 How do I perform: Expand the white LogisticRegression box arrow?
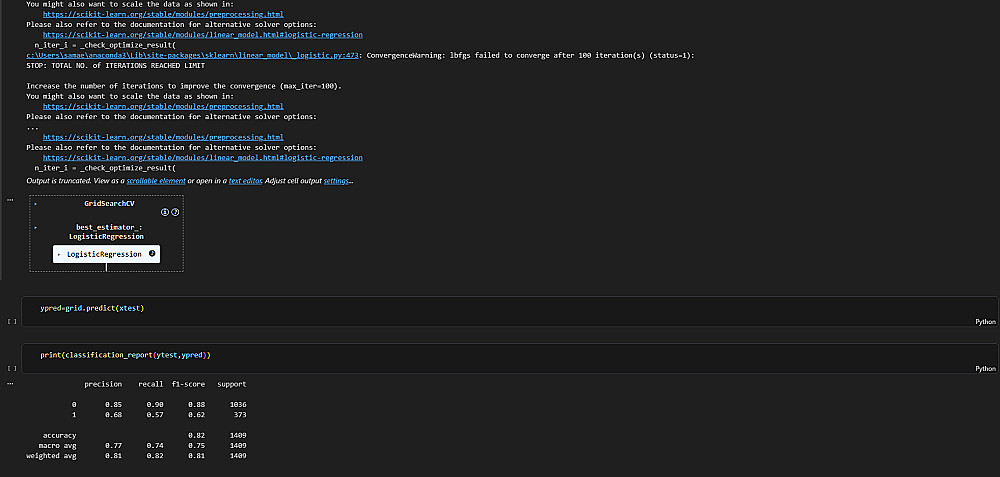coord(60,254)
